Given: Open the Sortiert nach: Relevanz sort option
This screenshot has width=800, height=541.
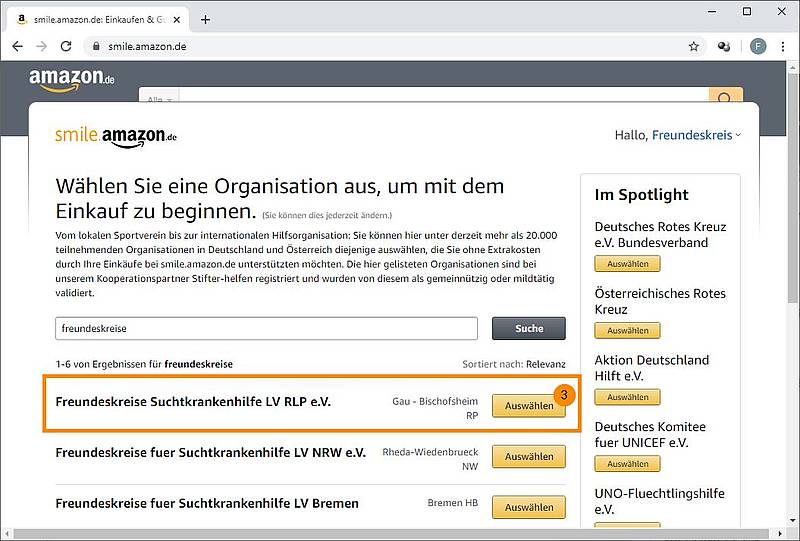Looking at the screenshot, I should (514, 364).
